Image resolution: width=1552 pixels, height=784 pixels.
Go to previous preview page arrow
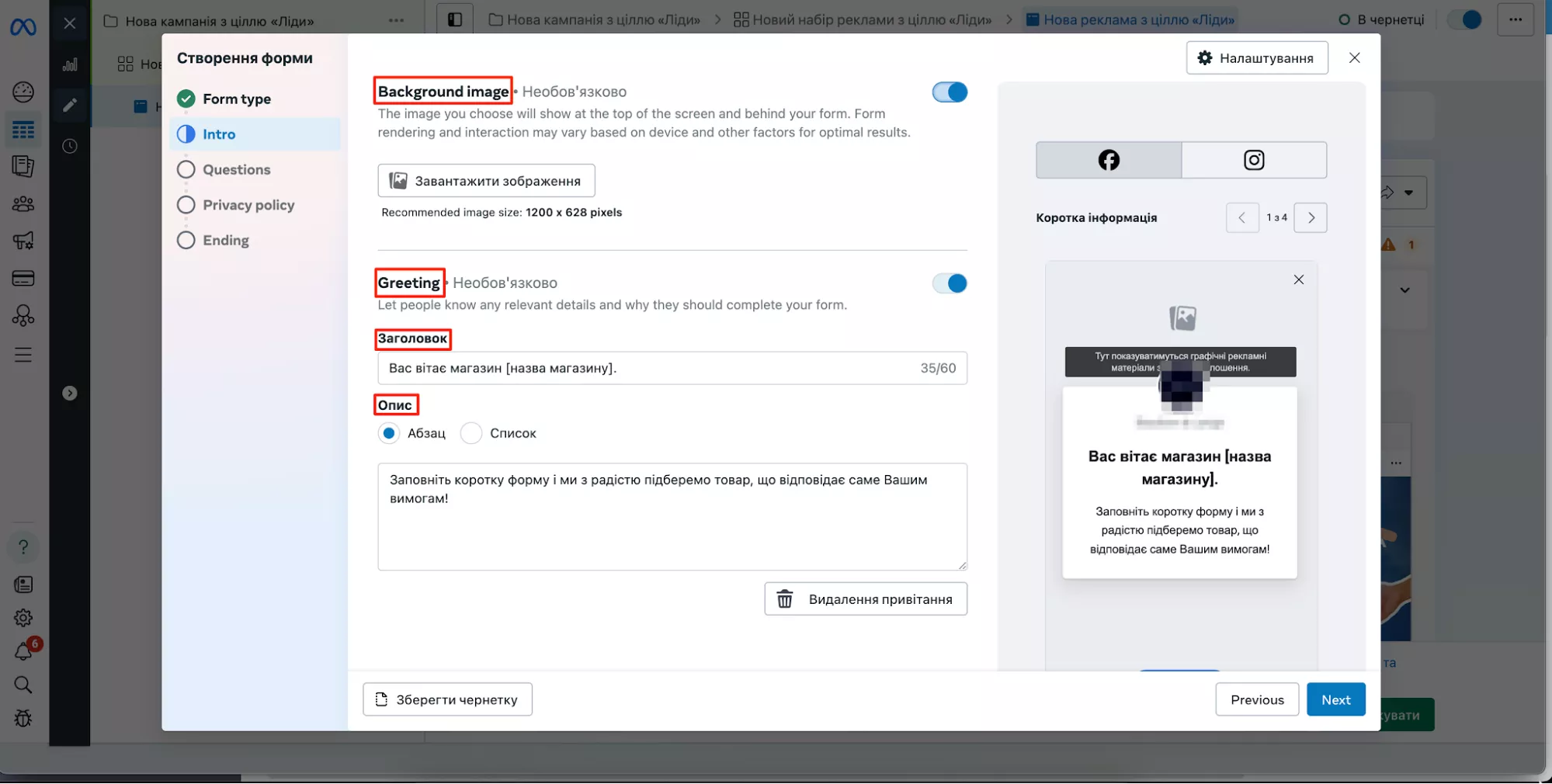(1241, 218)
